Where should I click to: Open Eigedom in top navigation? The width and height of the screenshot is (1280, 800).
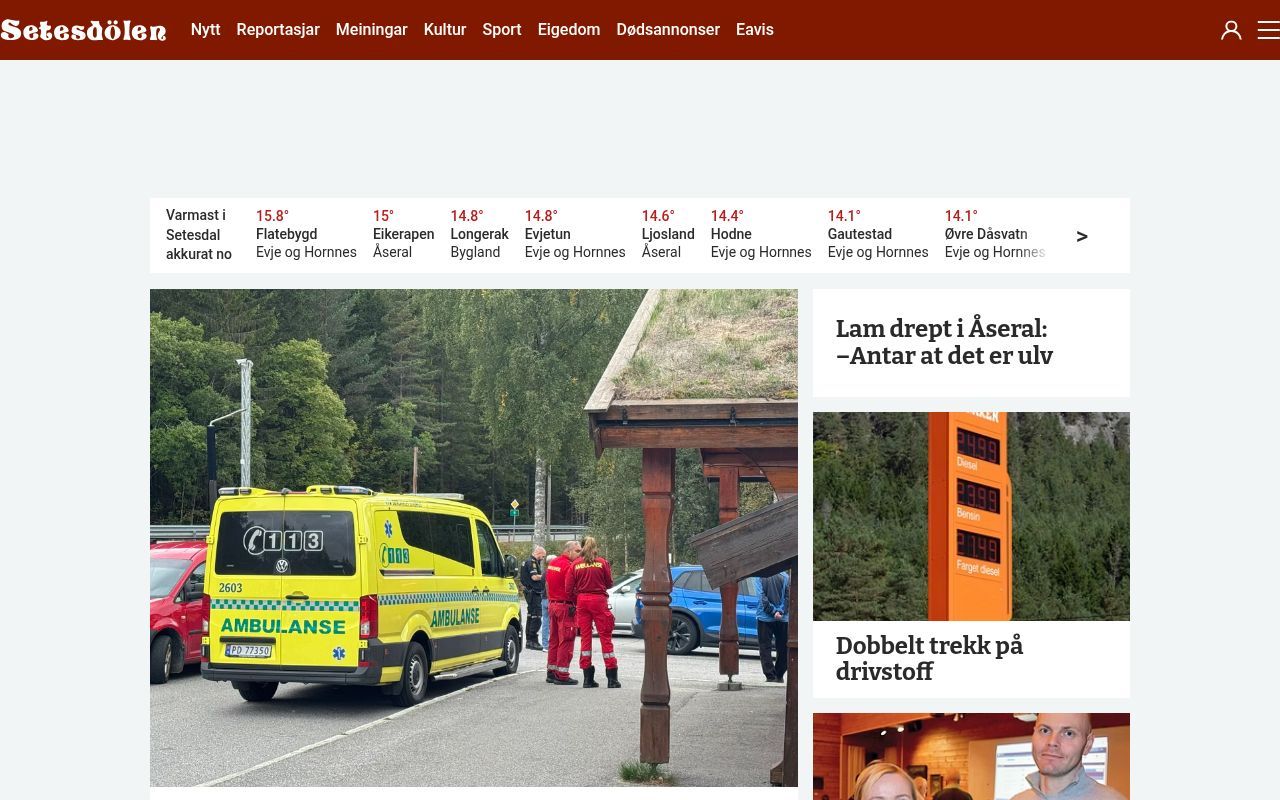pos(569,30)
